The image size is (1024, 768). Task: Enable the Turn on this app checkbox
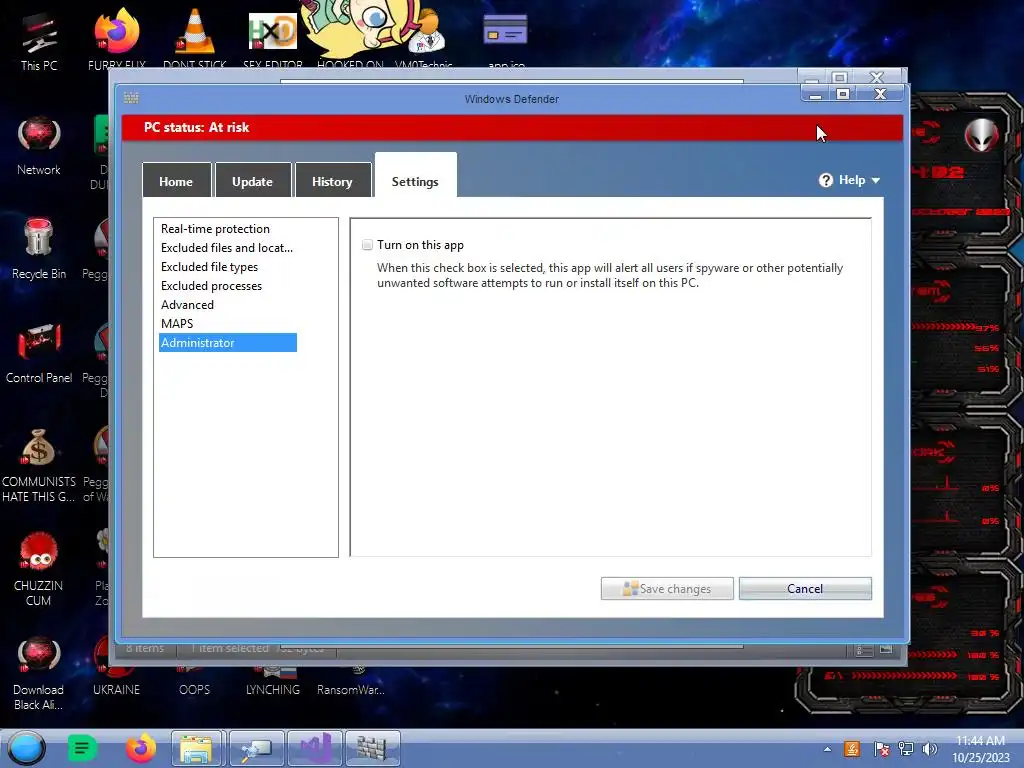pos(368,245)
